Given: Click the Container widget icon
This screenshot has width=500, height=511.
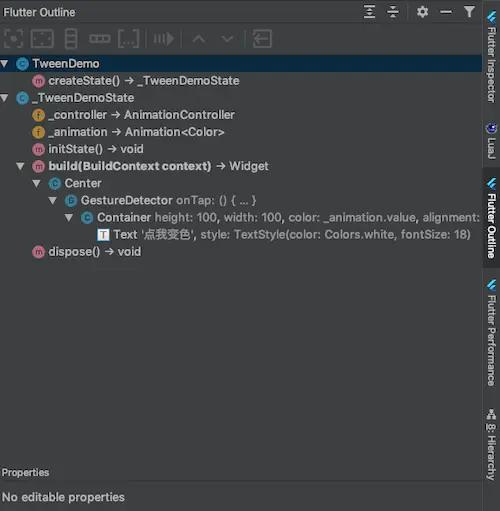Looking at the screenshot, I should [87, 218].
